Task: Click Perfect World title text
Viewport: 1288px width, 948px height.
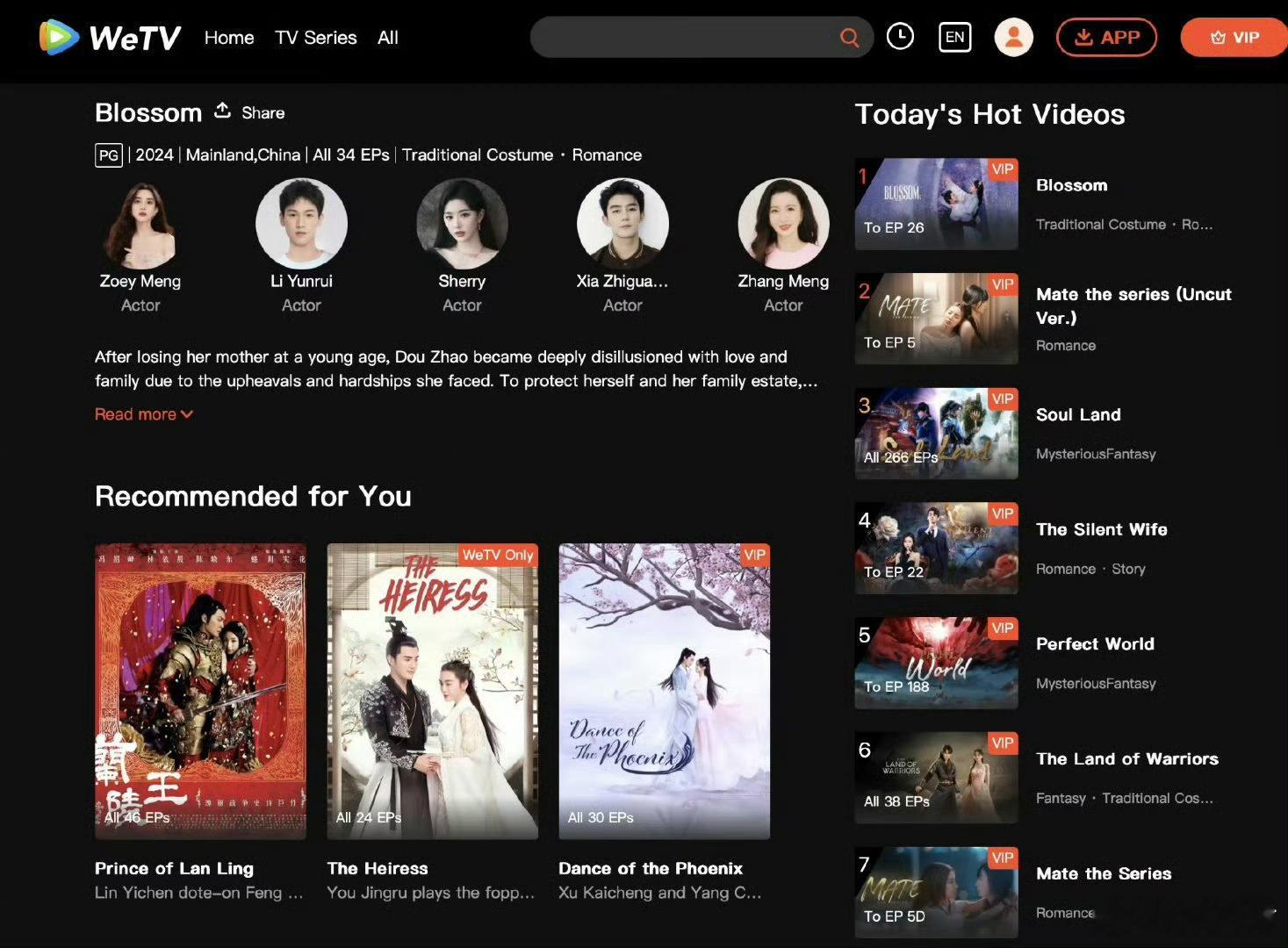Action: tap(1095, 643)
